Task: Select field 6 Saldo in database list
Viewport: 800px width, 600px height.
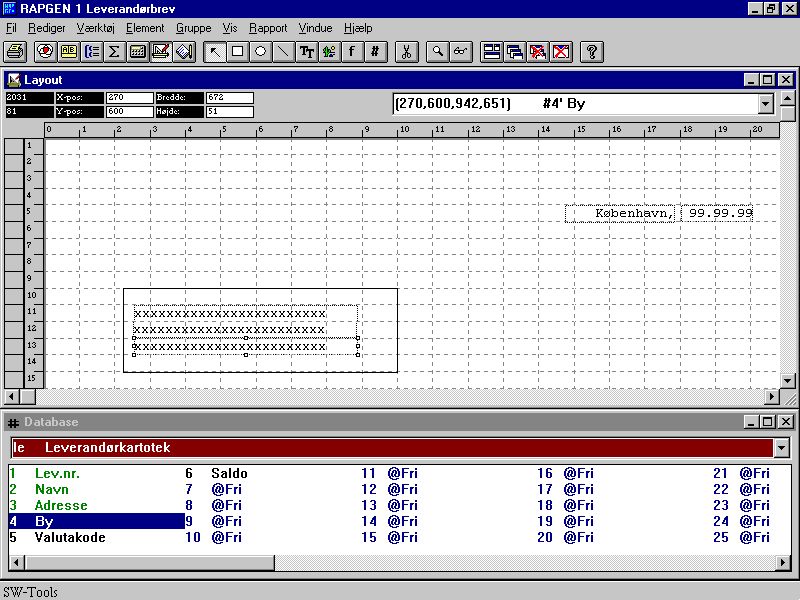Action: pos(228,474)
